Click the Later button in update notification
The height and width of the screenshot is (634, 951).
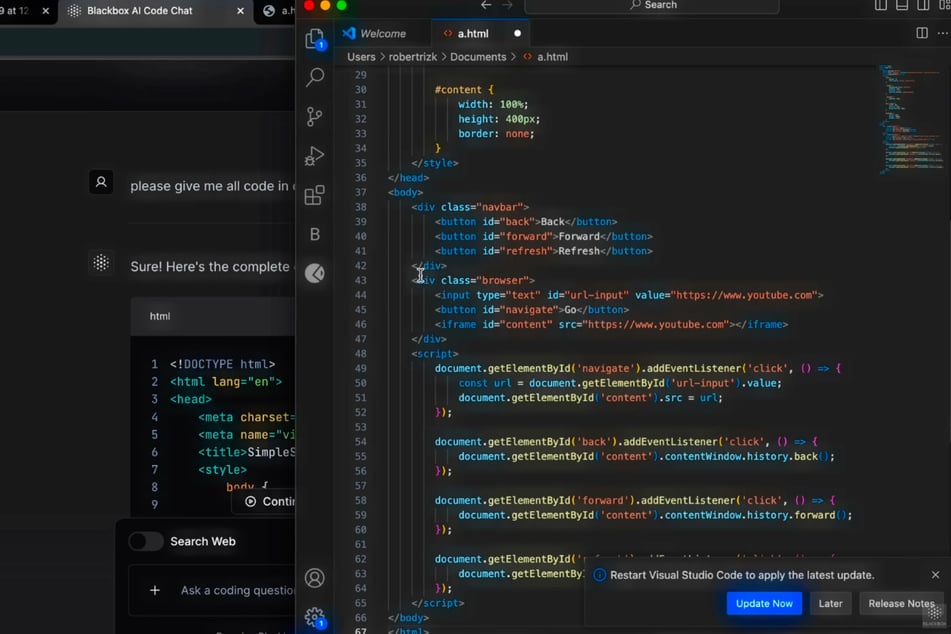(830, 603)
